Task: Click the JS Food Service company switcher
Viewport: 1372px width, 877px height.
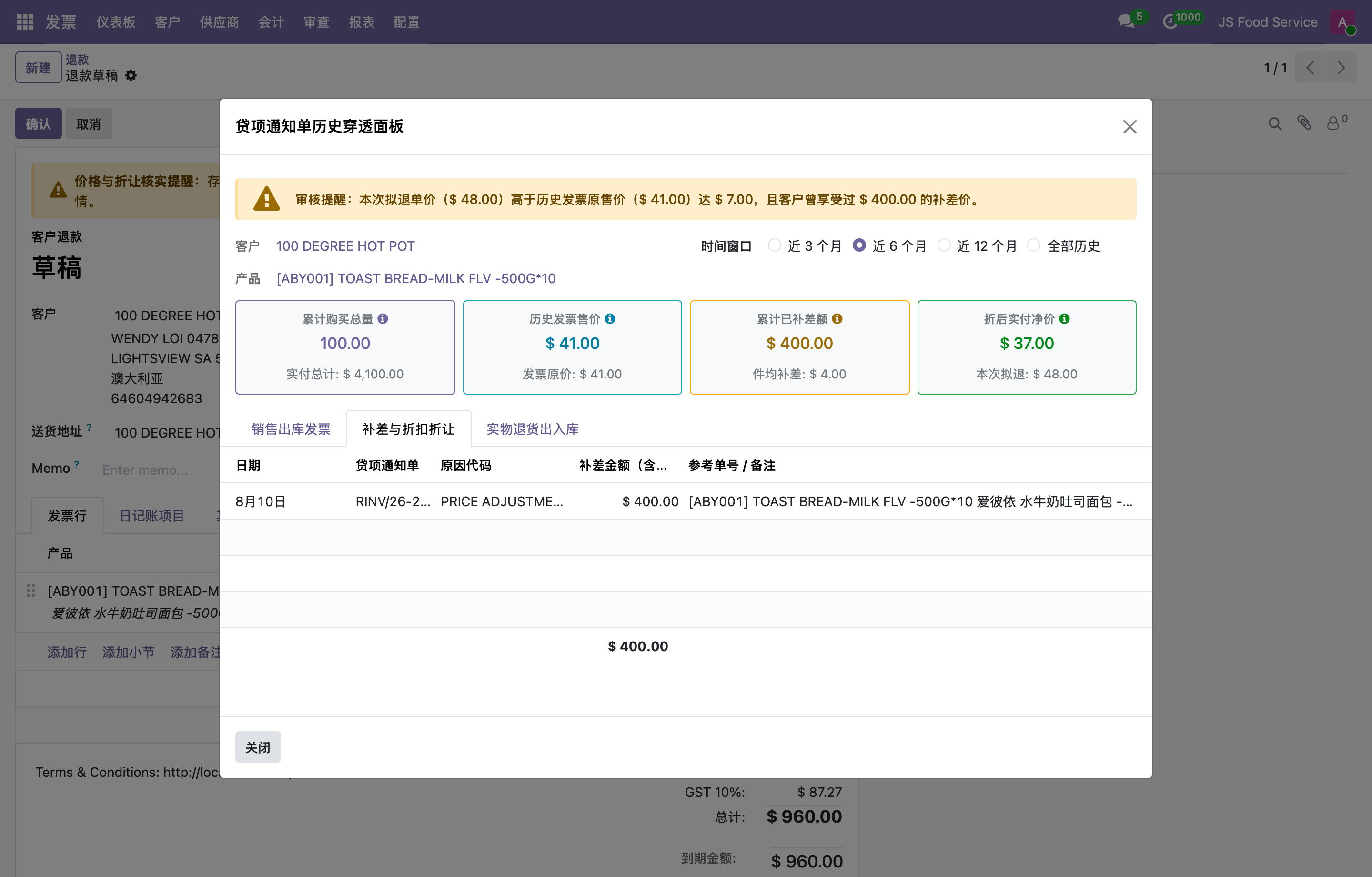Action: (x=1268, y=21)
